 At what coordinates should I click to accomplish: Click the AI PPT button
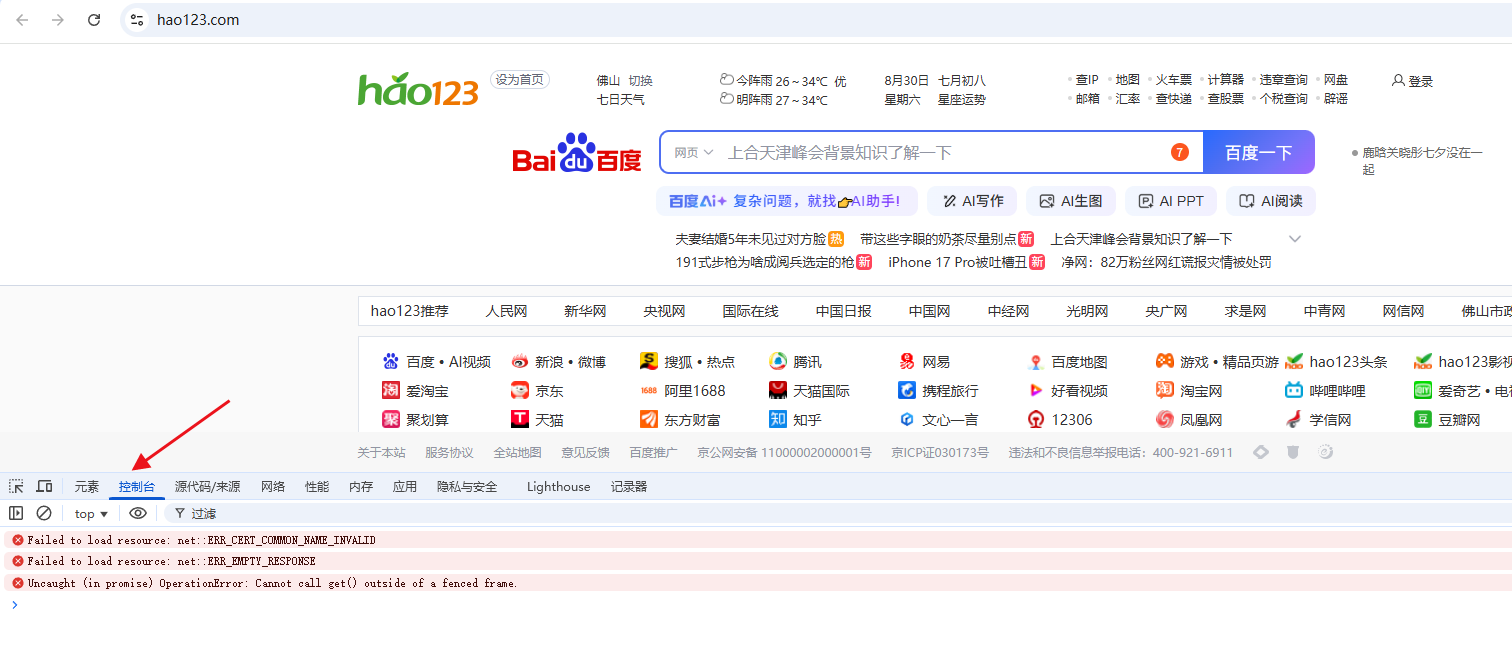point(1171,201)
